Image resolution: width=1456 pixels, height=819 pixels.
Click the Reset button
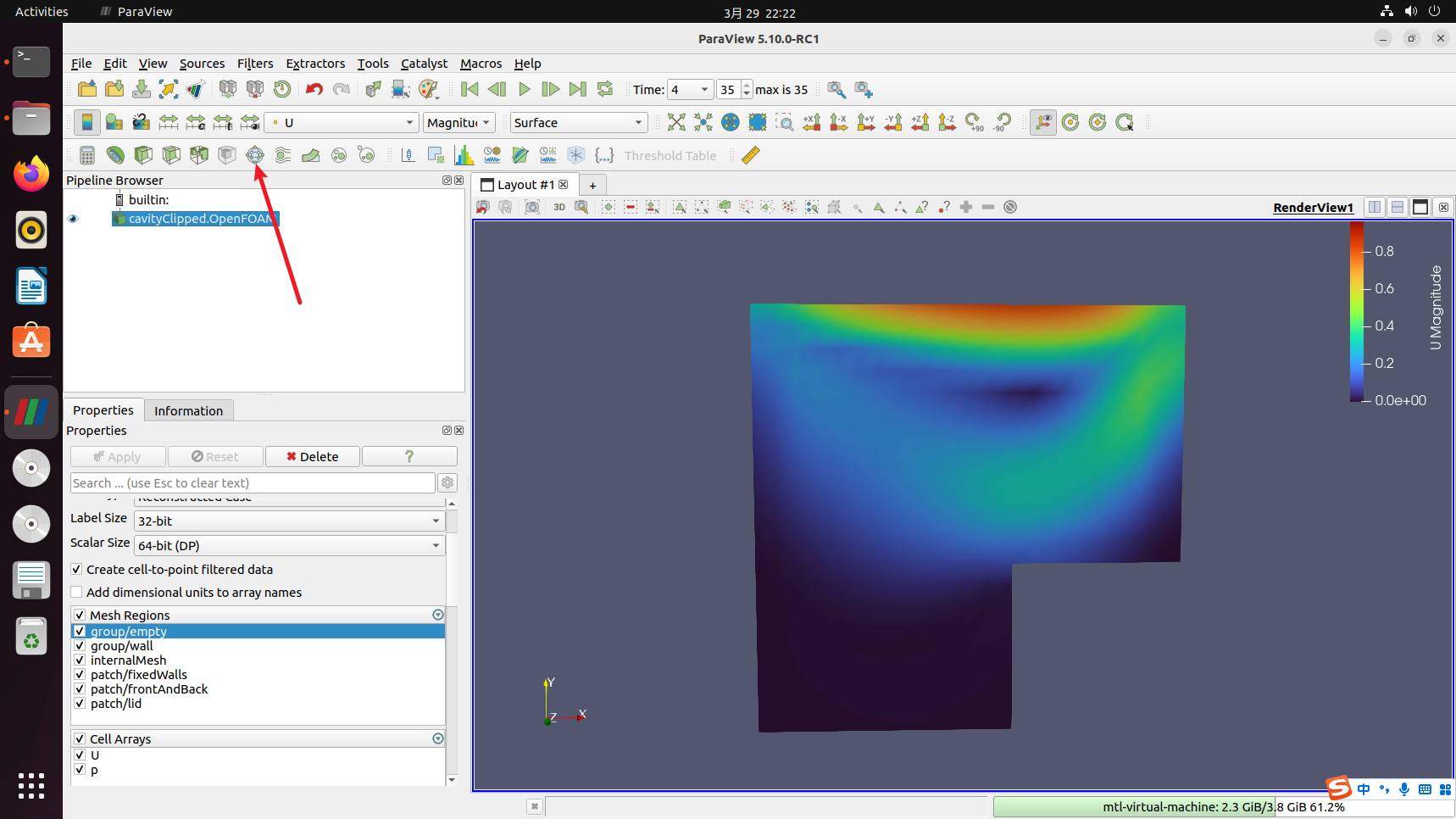tap(215, 456)
